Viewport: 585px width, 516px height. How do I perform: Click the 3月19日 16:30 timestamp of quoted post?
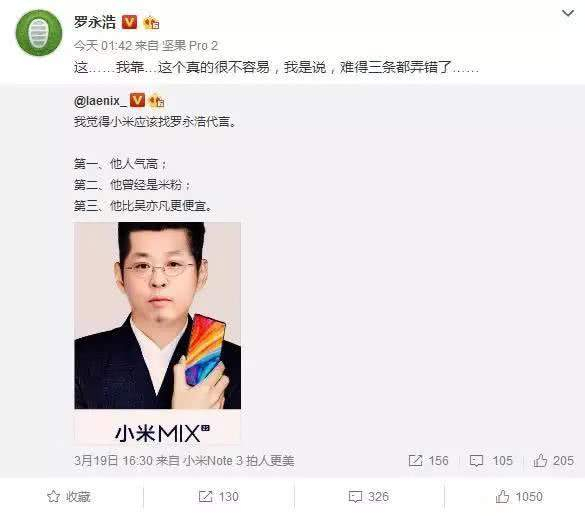113,460
